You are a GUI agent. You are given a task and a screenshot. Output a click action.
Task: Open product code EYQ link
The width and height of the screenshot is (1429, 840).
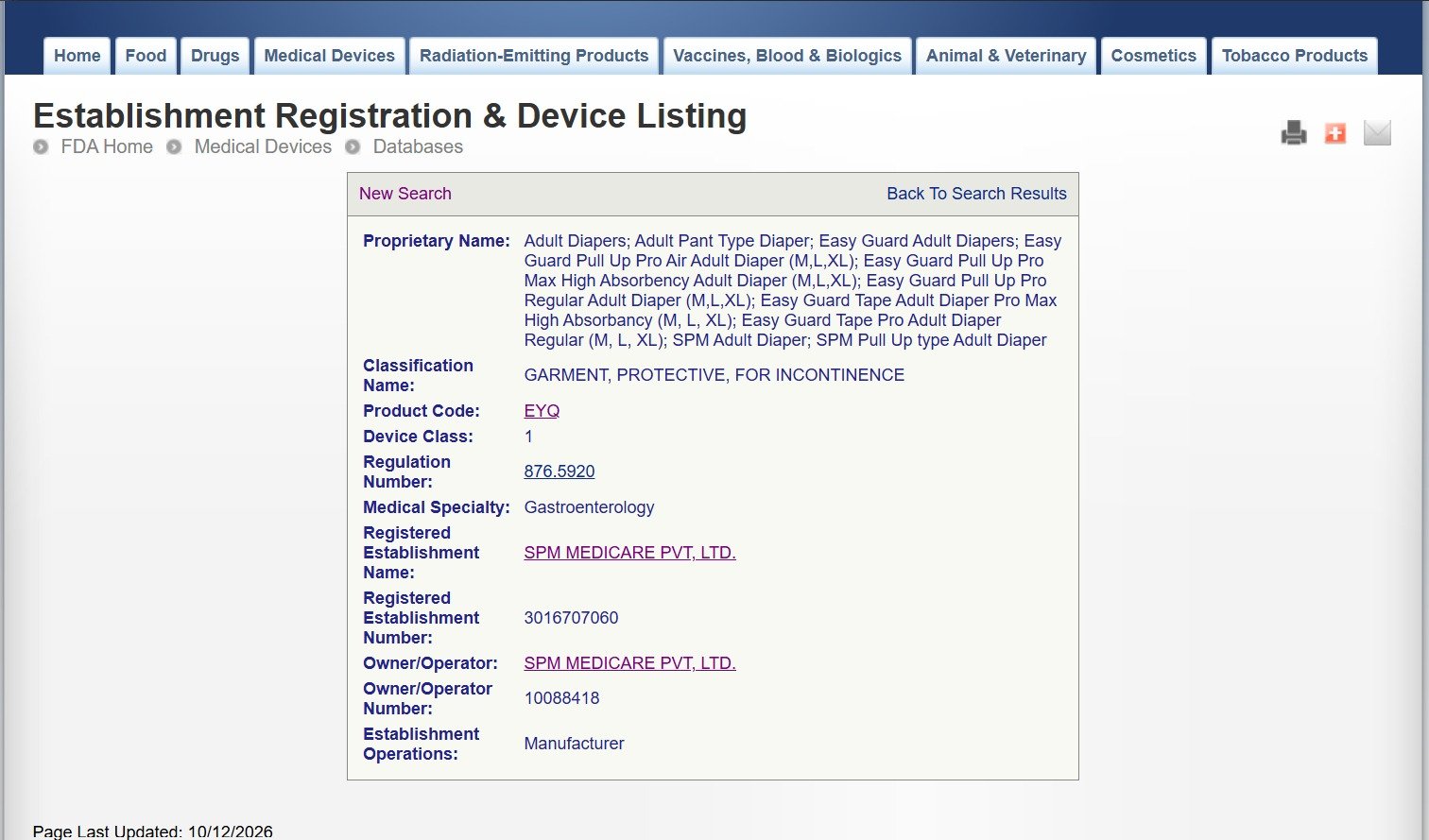(x=542, y=411)
